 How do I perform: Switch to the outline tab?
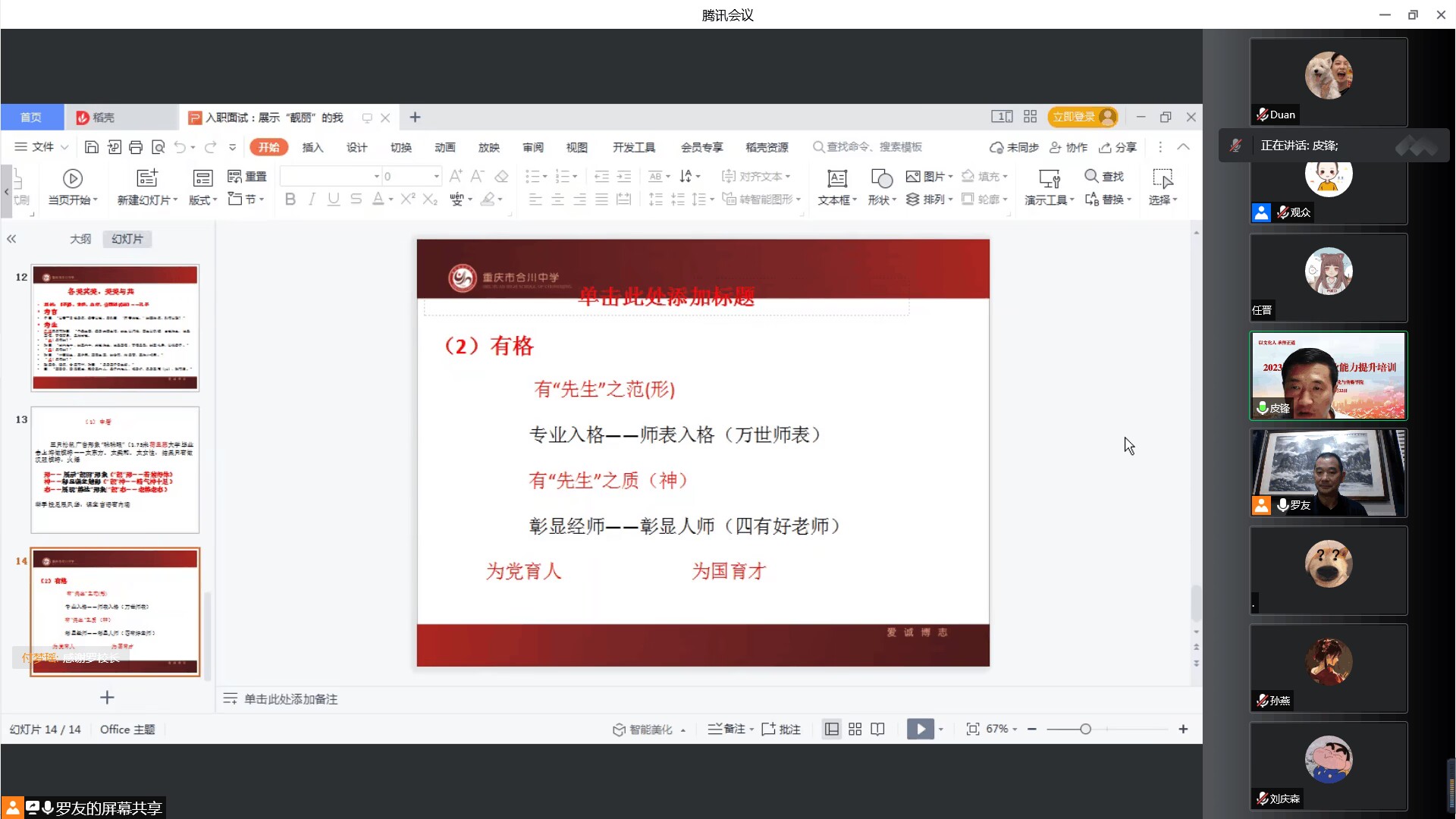coord(80,239)
